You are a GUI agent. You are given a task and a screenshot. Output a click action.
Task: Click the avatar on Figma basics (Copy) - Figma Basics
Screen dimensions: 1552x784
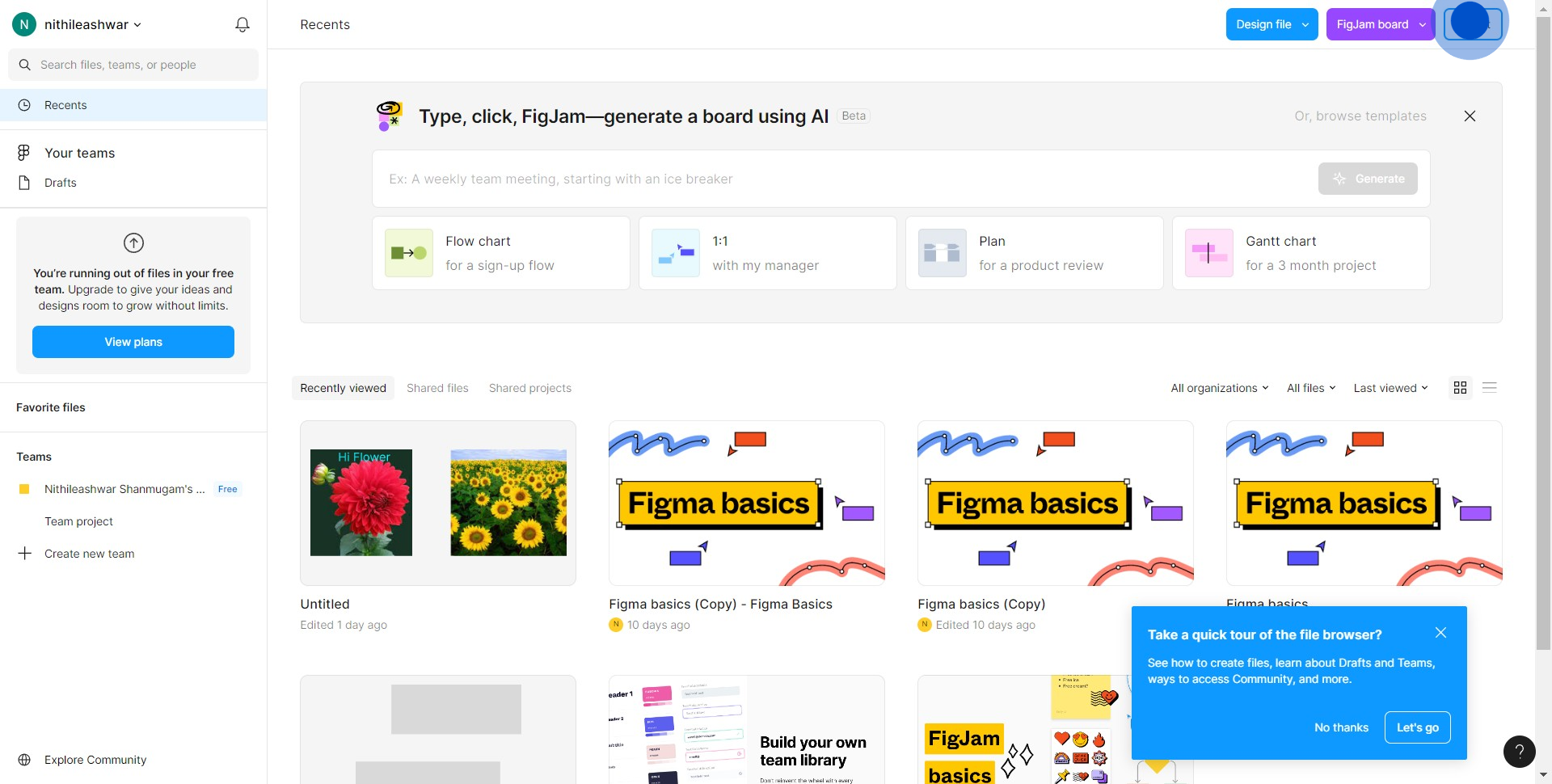616,625
